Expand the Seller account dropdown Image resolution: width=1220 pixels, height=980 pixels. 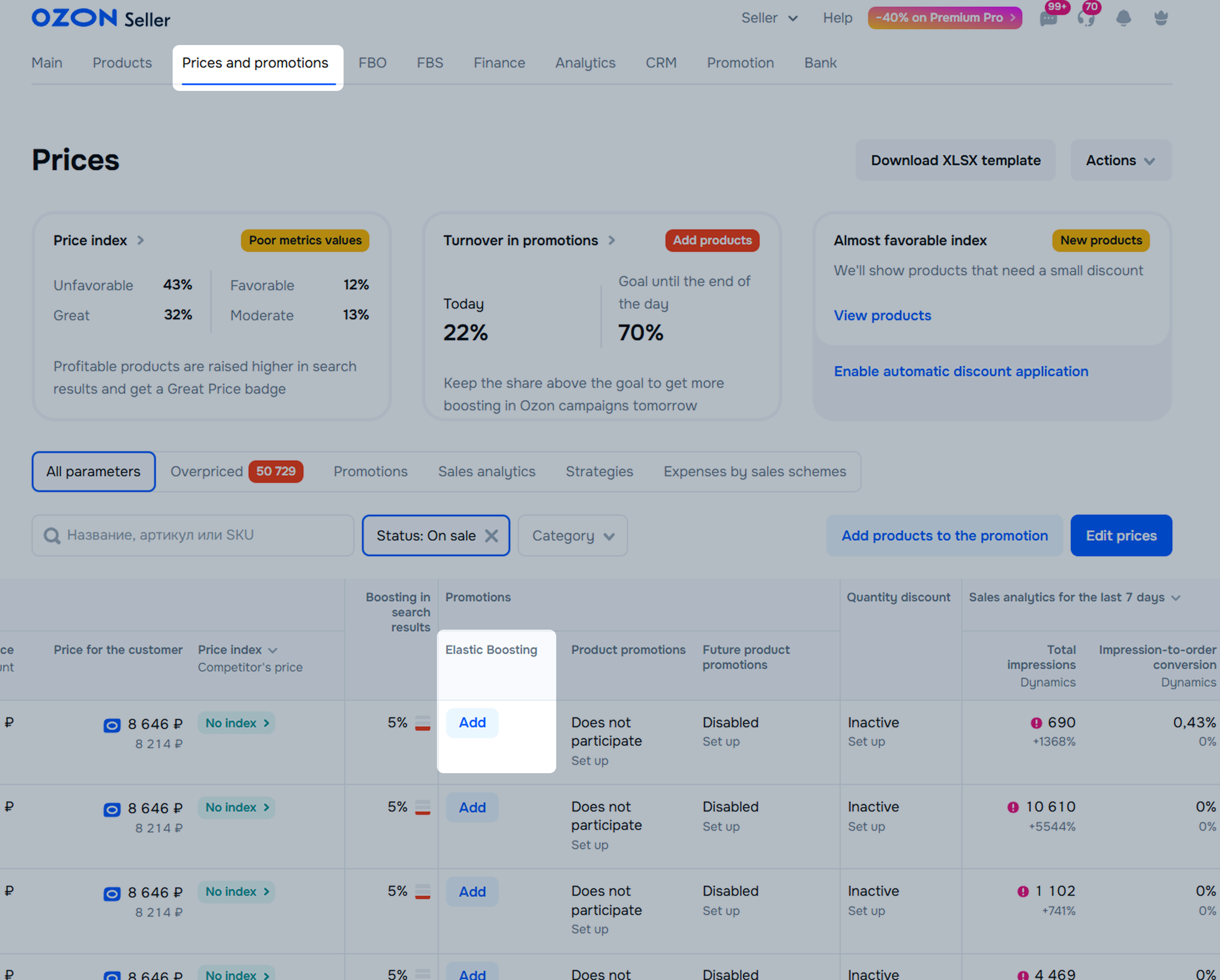[769, 18]
